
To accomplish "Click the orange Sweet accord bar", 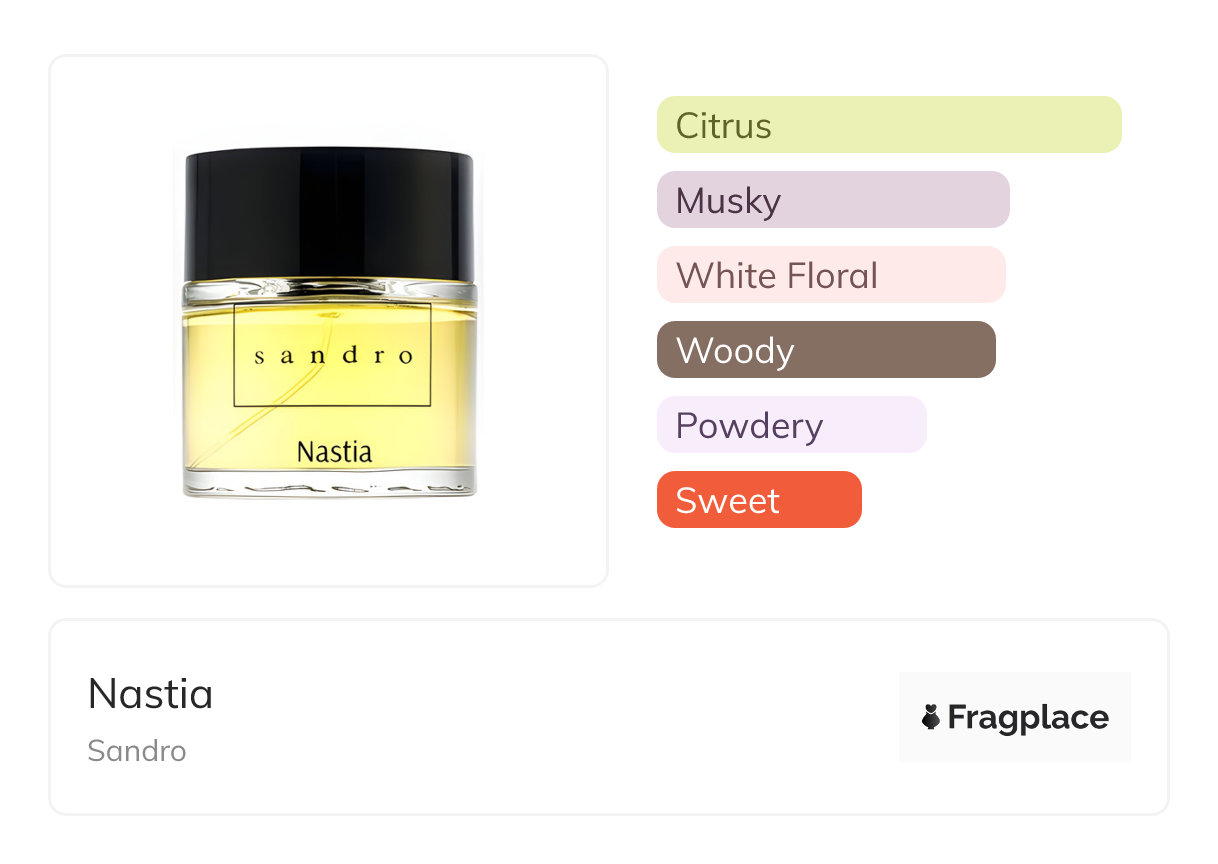I will pyautogui.click(x=758, y=500).
